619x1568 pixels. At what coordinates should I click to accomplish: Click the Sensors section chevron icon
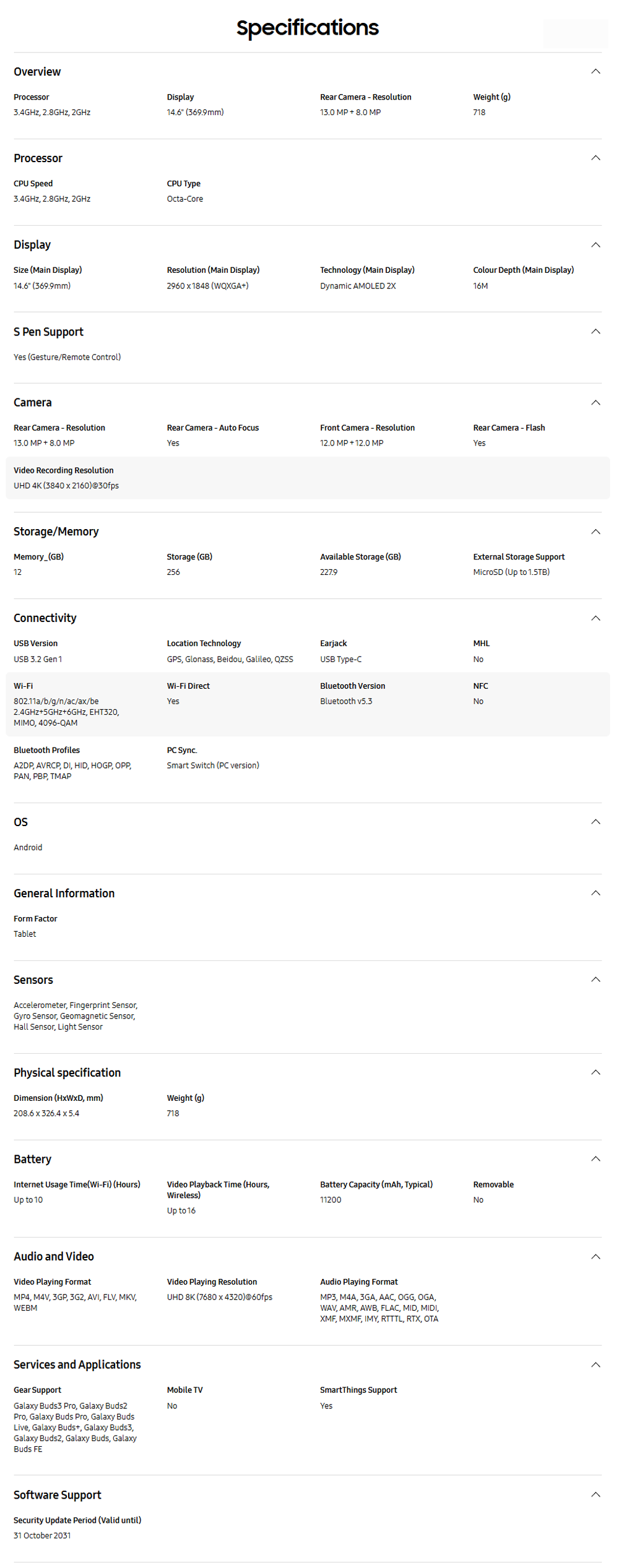pos(595,980)
